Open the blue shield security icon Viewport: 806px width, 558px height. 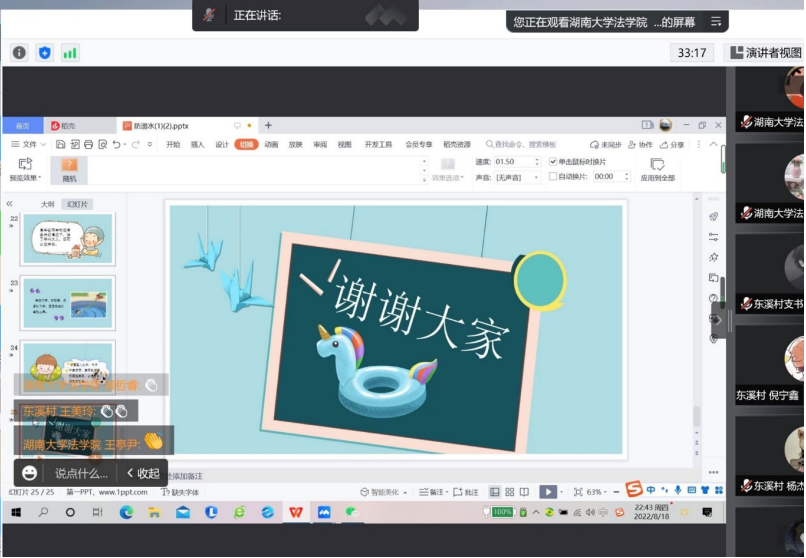point(44,53)
